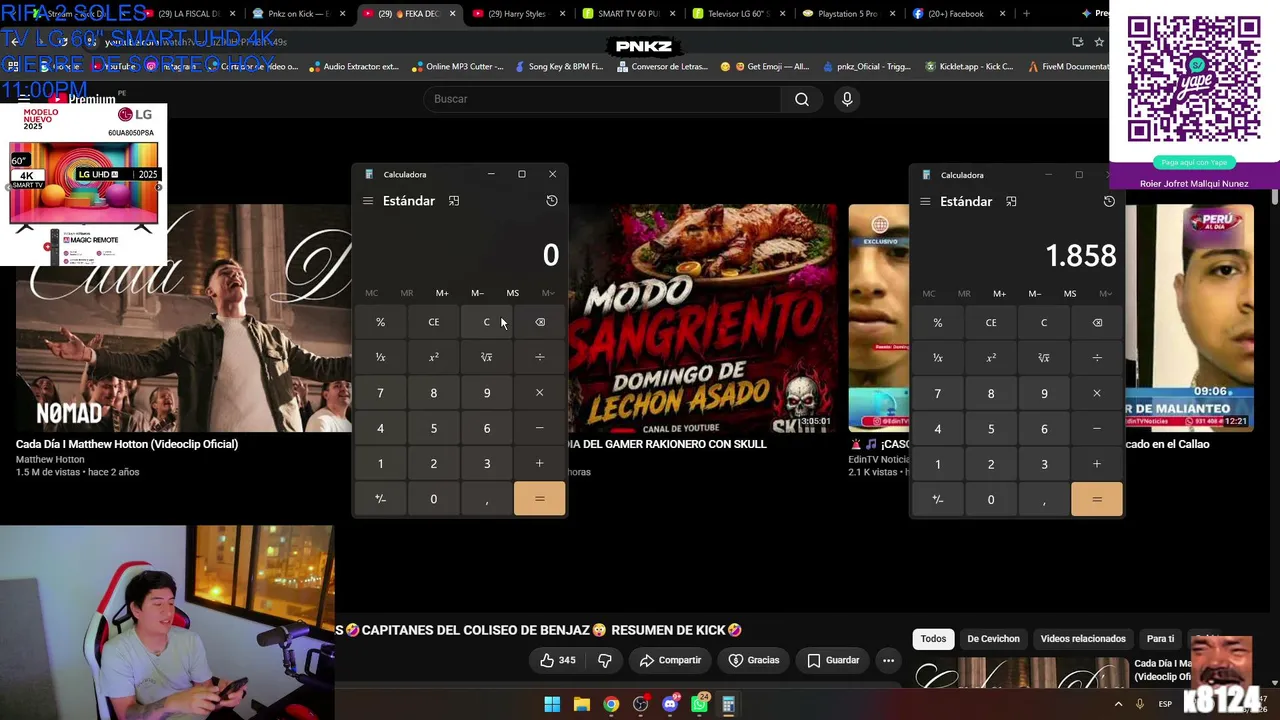This screenshot has width=1280, height=720.
Task: Click x² in the calculator showing 1.858
Action: pos(991,358)
